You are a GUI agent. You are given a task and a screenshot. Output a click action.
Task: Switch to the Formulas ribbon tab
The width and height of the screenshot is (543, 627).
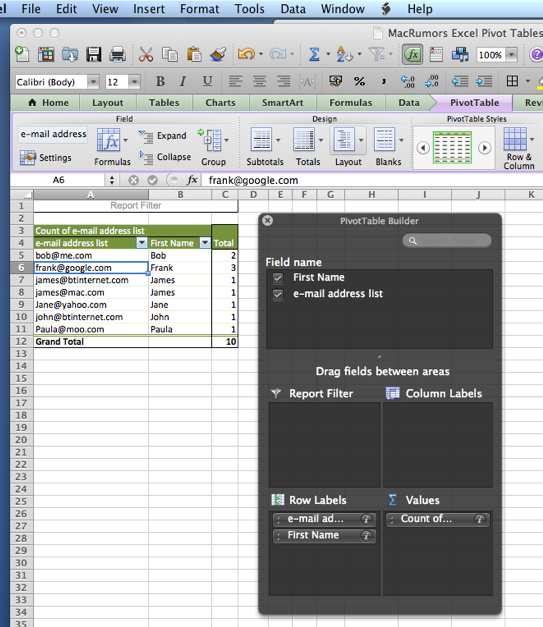(351, 103)
